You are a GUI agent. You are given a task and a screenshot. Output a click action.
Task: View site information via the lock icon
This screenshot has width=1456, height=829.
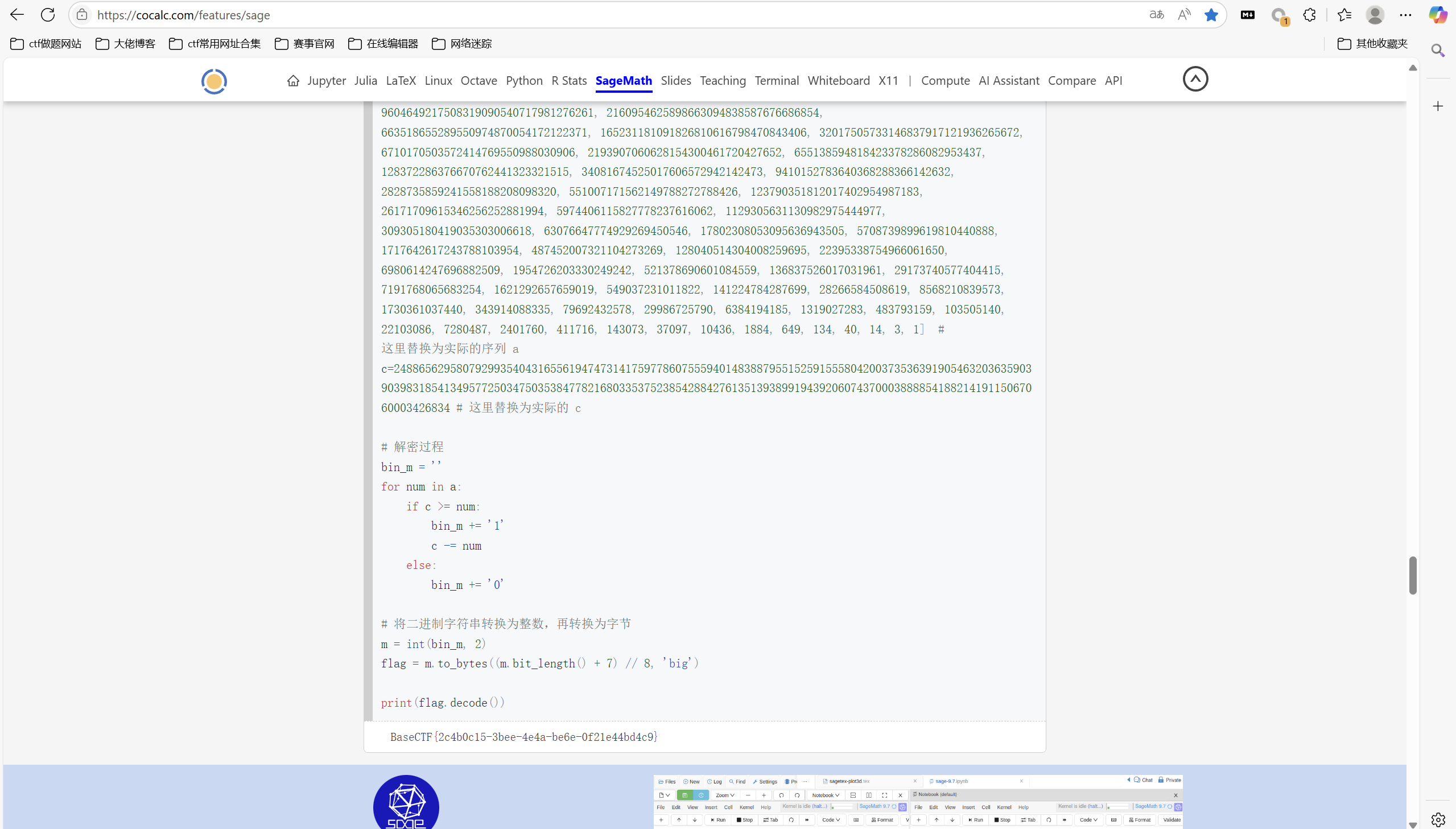(x=82, y=15)
